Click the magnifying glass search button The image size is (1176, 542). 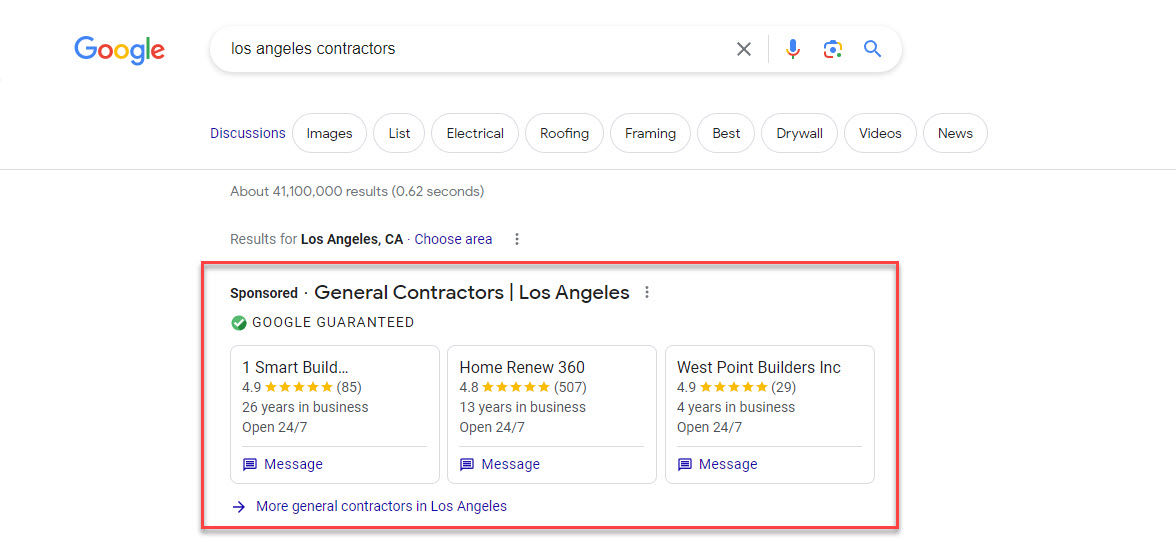click(x=872, y=49)
